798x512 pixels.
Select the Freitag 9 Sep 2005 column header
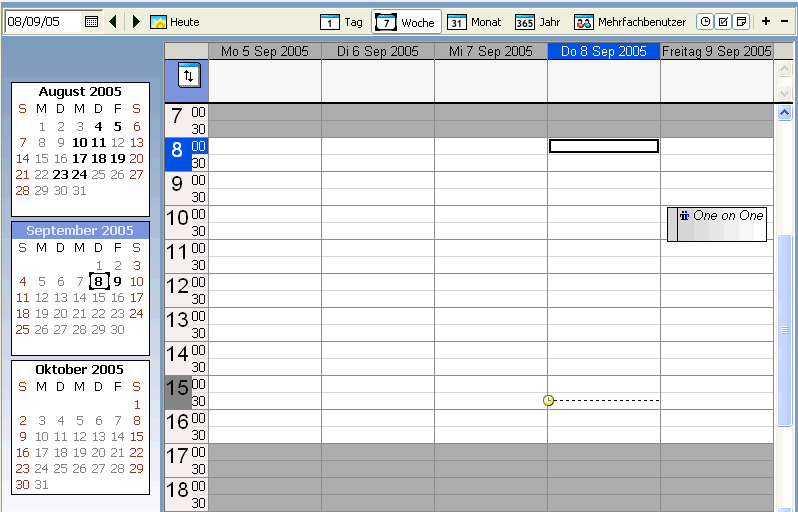[717, 51]
